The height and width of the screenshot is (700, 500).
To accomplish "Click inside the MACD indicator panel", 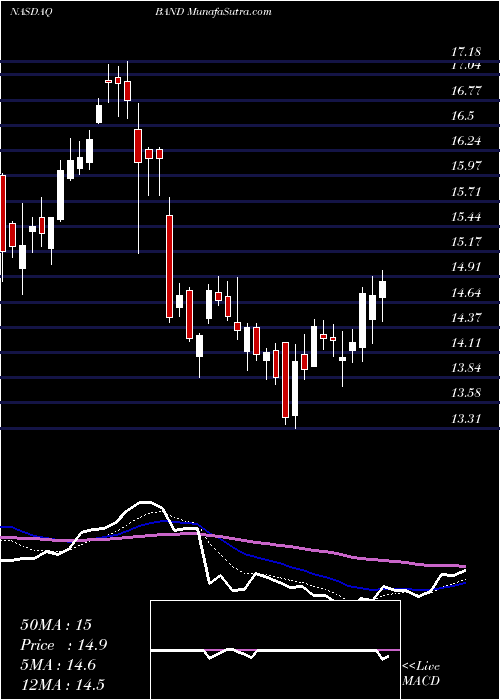I will tap(275, 650).
